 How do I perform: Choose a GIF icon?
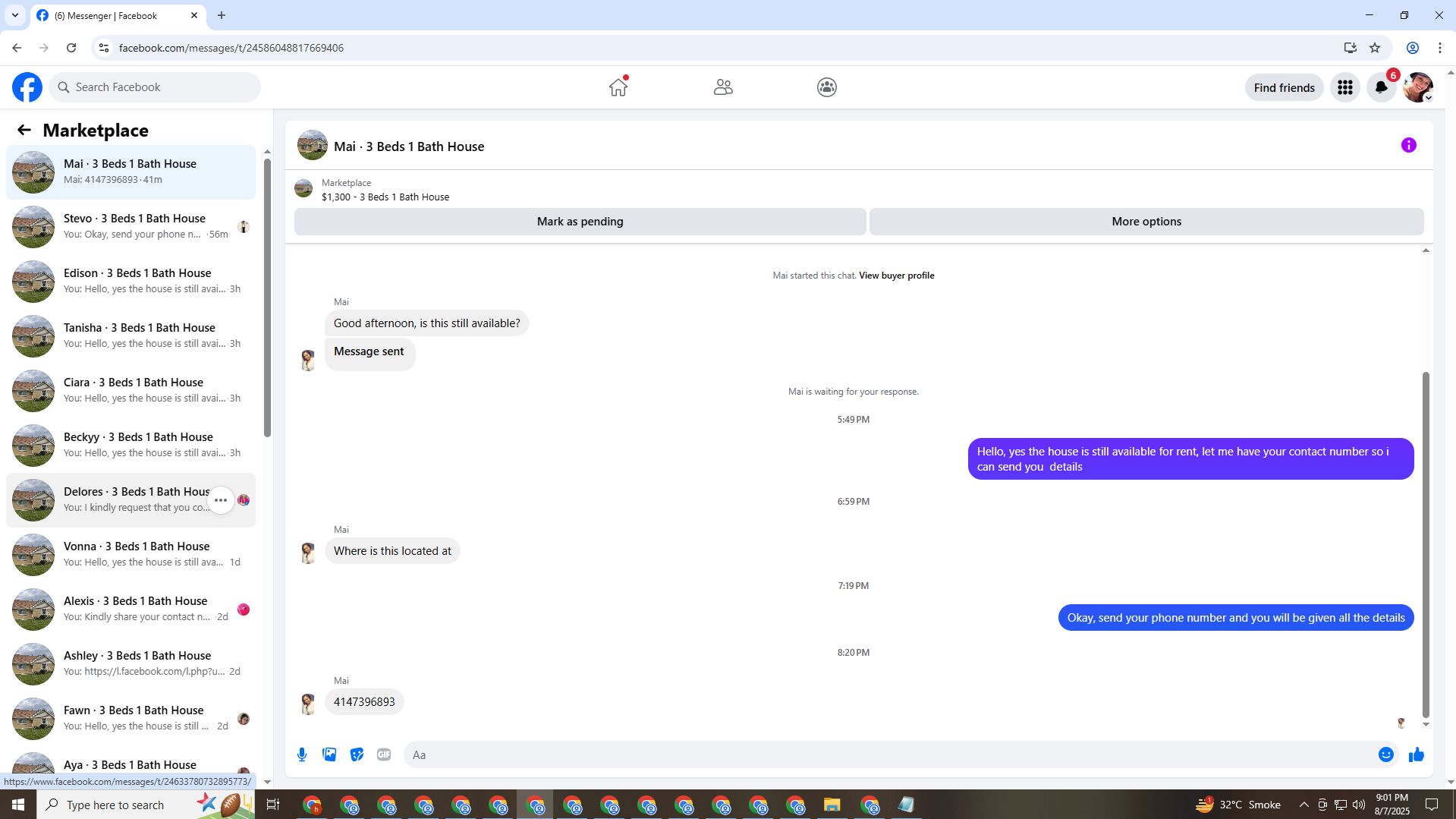pos(384,754)
